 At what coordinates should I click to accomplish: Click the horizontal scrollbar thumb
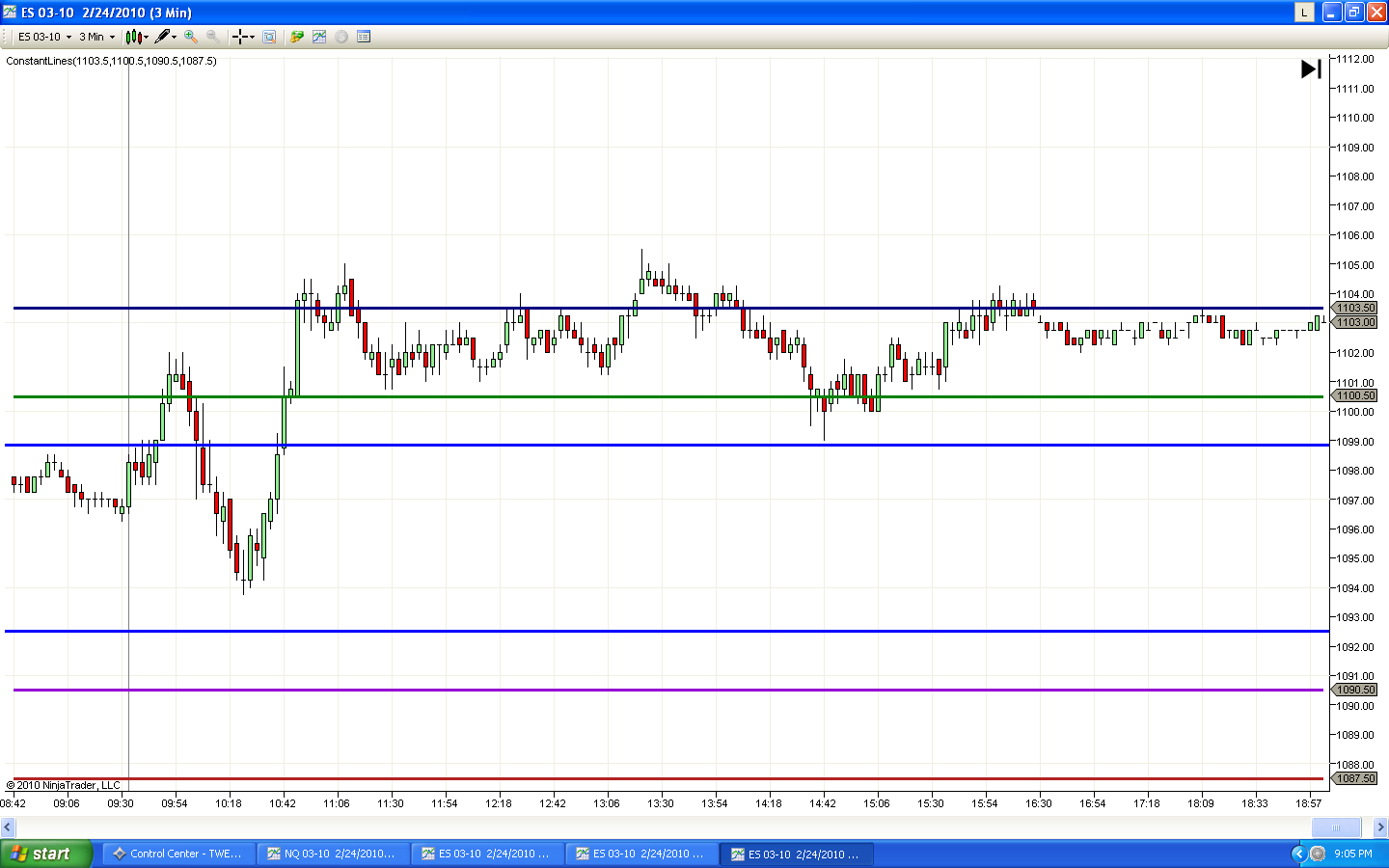point(1336,827)
